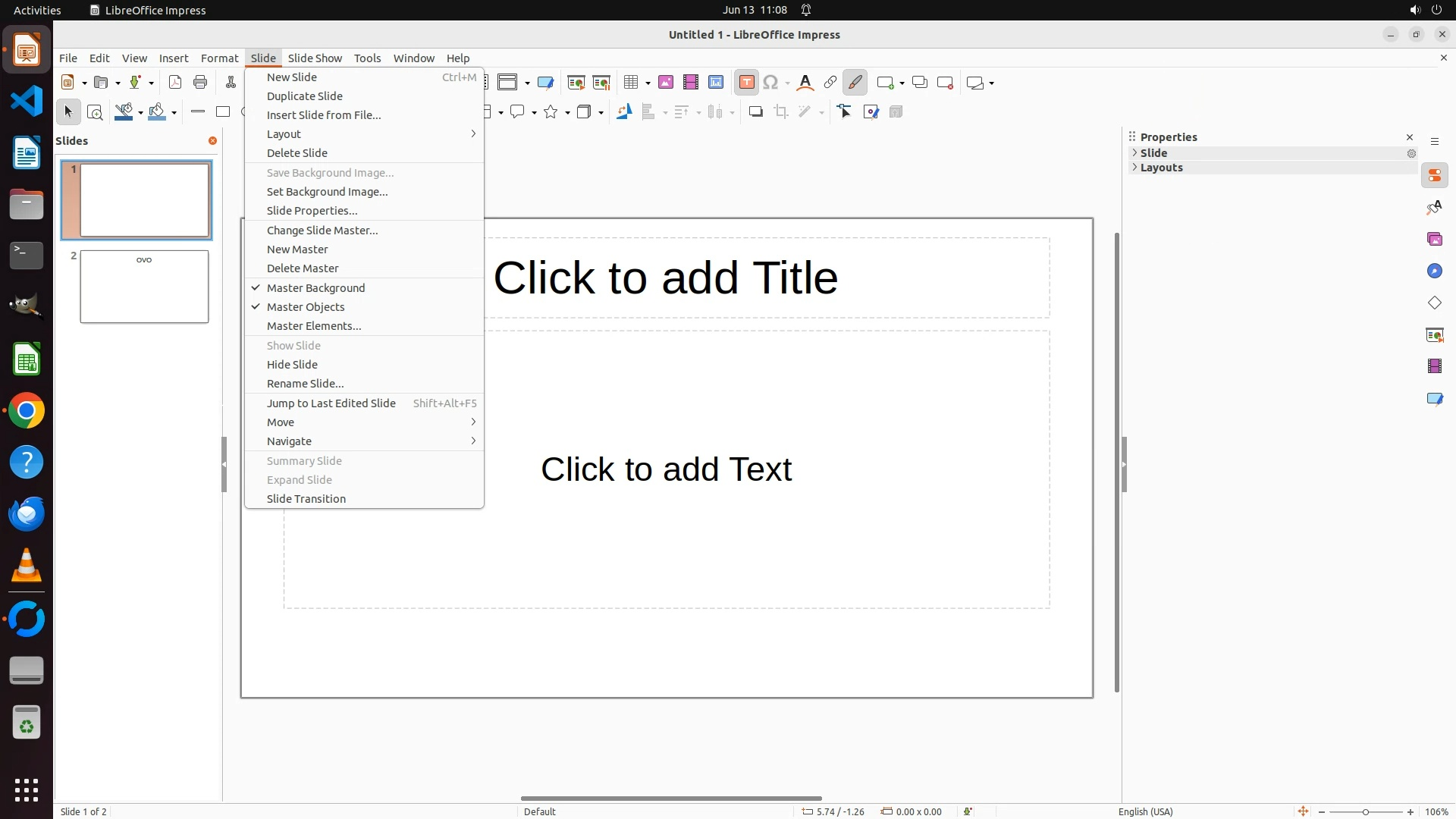Select the Rotate tool icon

(x=624, y=112)
